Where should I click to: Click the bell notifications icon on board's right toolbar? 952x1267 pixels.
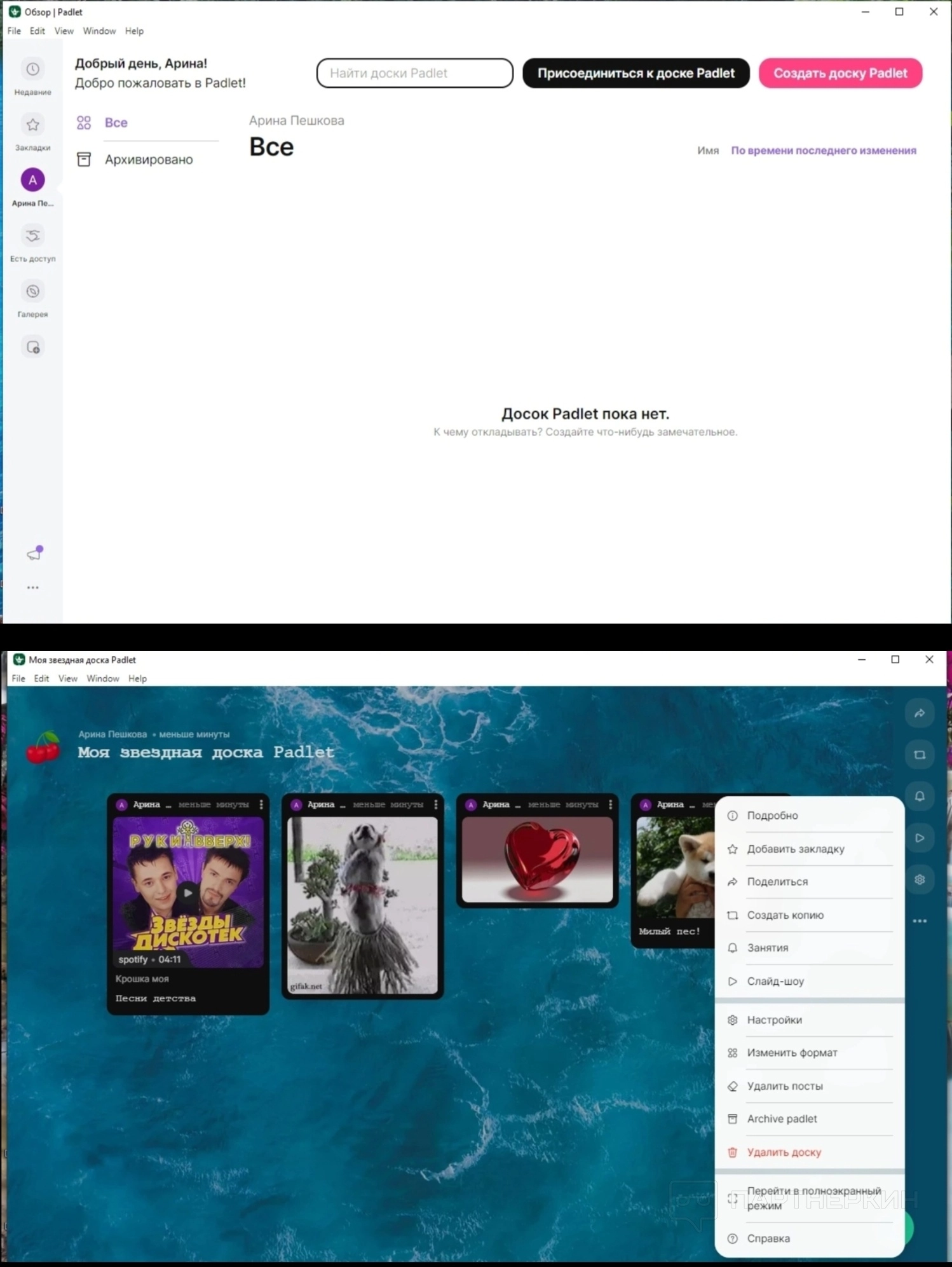[x=919, y=796]
